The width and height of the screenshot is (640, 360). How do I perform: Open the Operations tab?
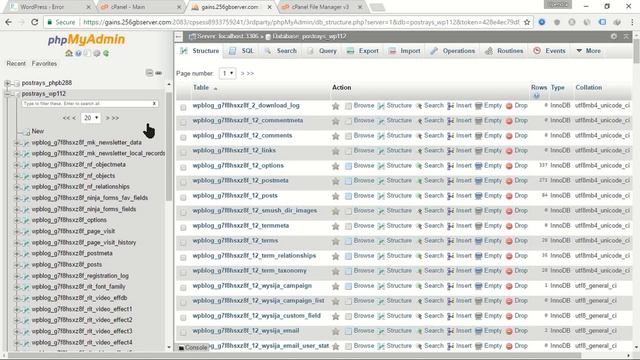pyautogui.click(x=453, y=51)
